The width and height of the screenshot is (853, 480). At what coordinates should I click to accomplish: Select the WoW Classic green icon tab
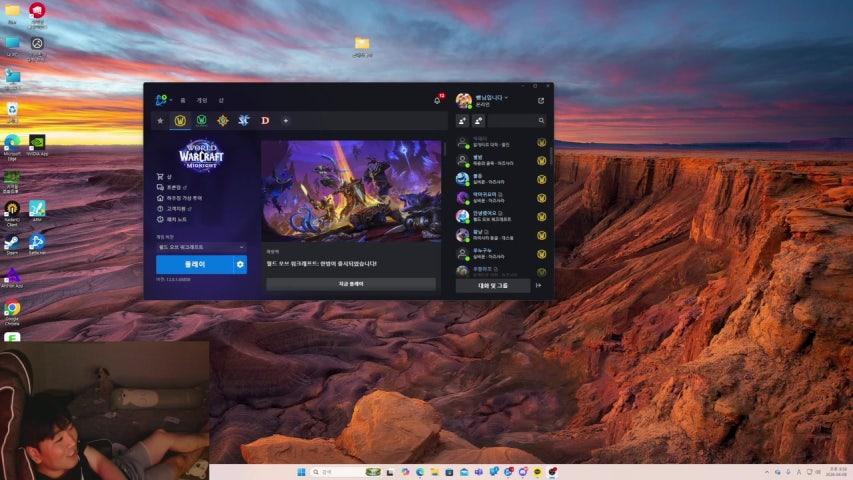(x=201, y=120)
